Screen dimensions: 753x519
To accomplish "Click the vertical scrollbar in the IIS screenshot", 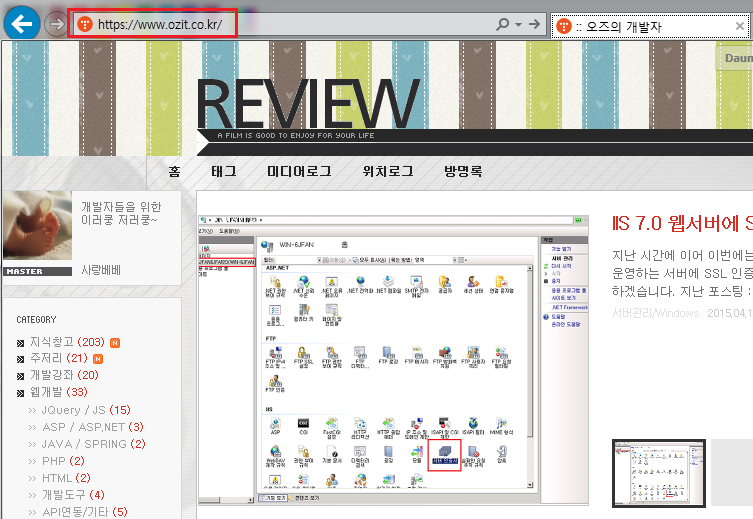I will tap(530, 376).
